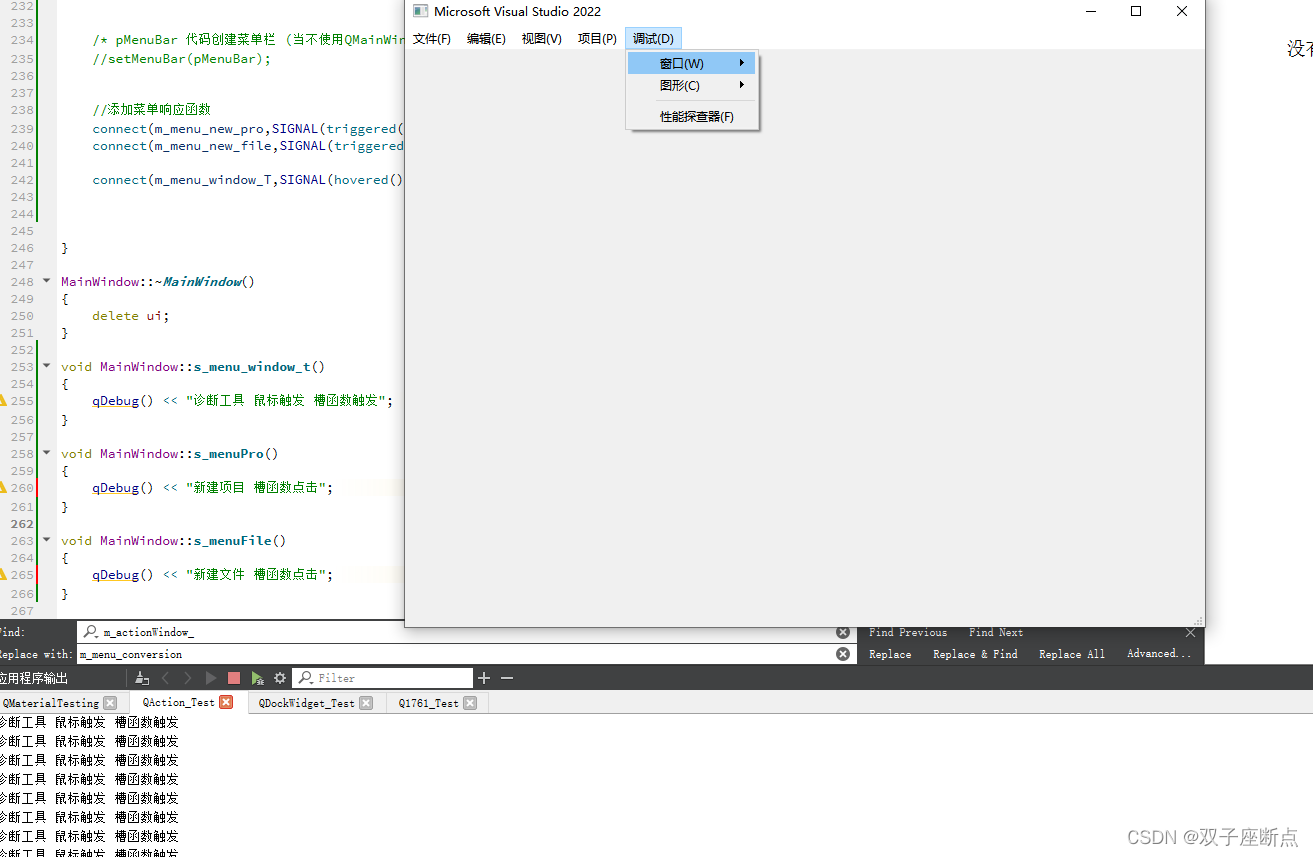This screenshot has width=1313, height=857.
Task: Click the find options magnifier icon
Action: coord(91,632)
